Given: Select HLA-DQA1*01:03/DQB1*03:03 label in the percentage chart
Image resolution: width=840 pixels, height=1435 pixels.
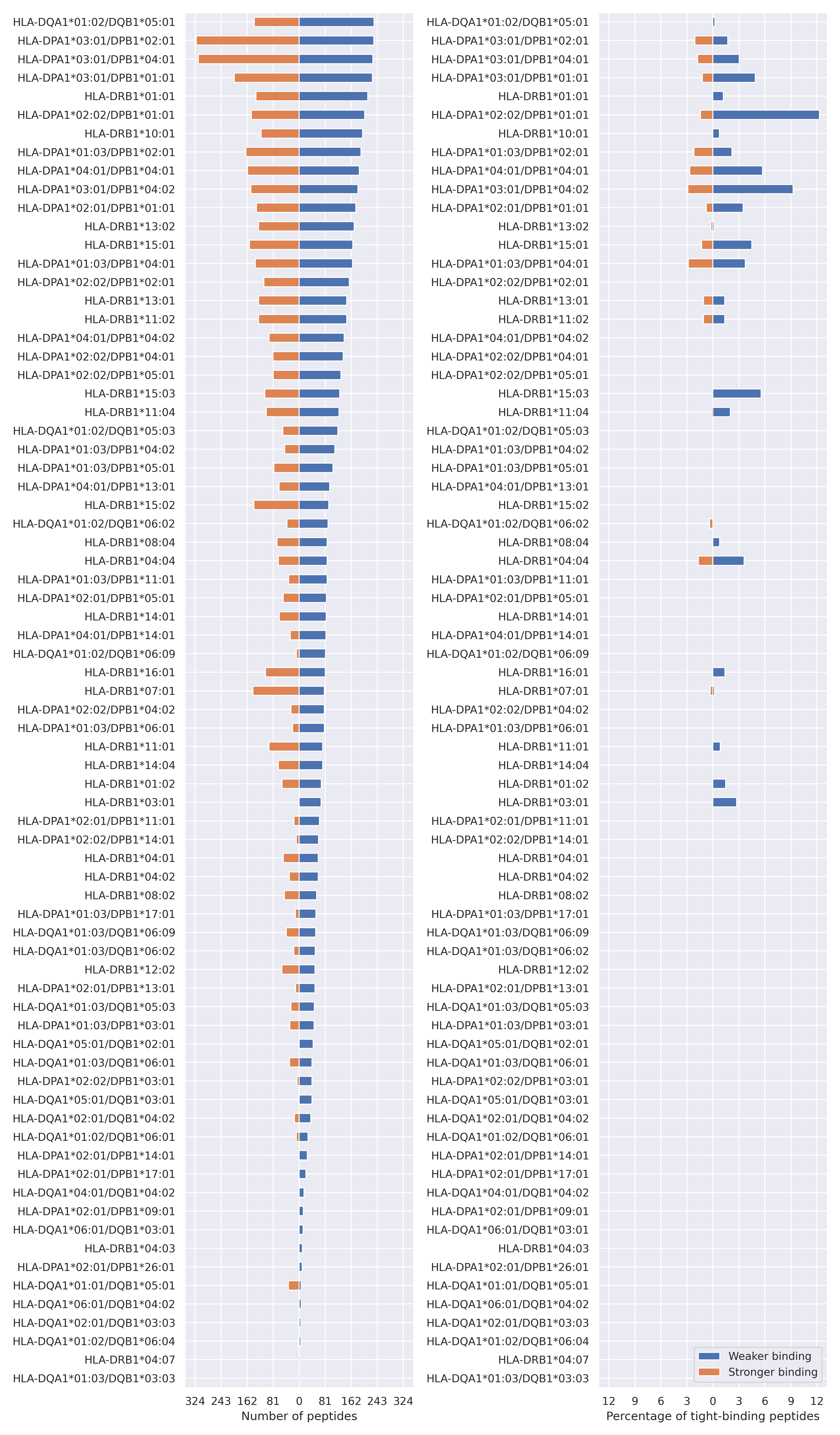Looking at the screenshot, I should pyautogui.click(x=507, y=1379).
